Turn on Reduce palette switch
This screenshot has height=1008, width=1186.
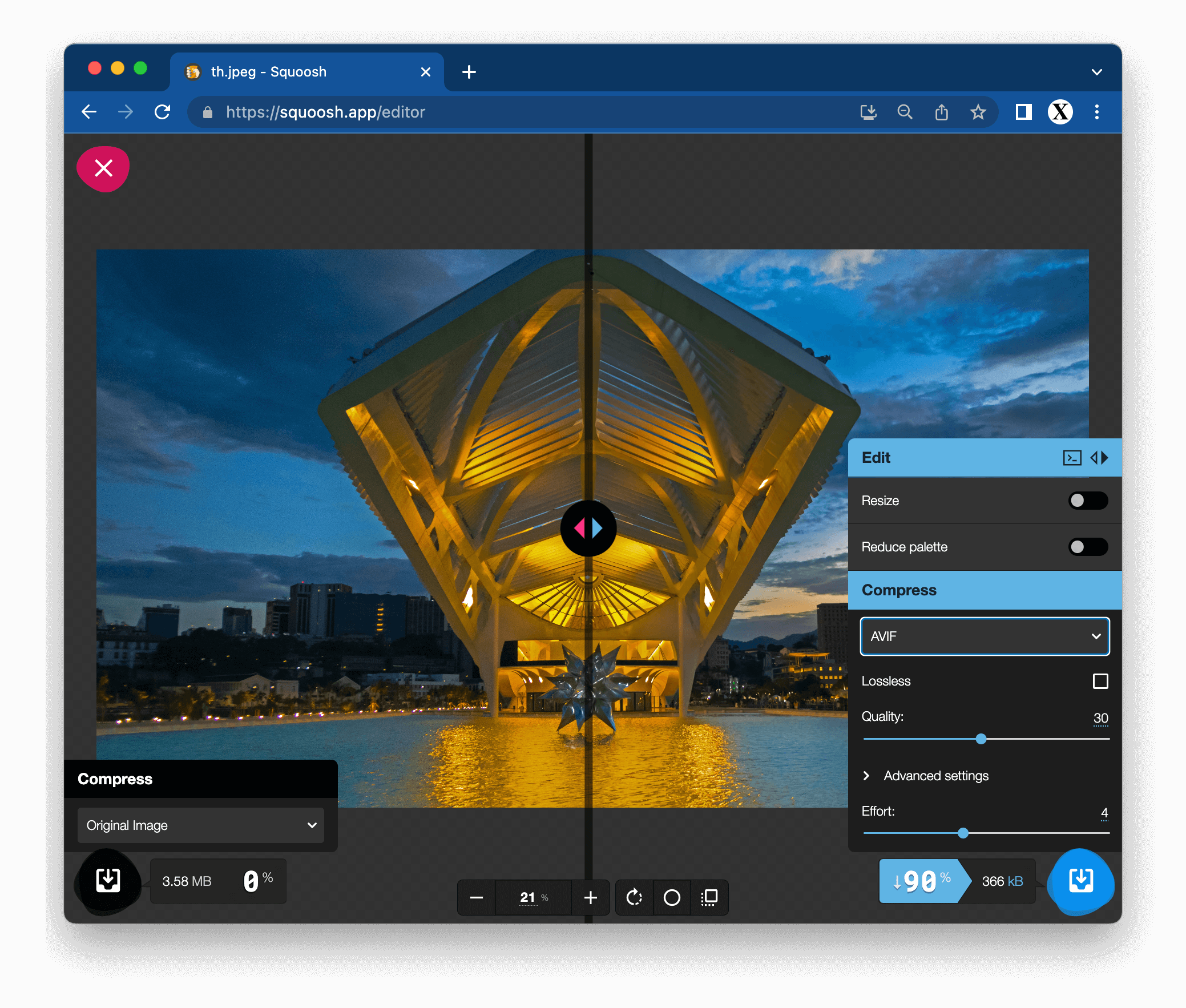pyautogui.click(x=1088, y=547)
